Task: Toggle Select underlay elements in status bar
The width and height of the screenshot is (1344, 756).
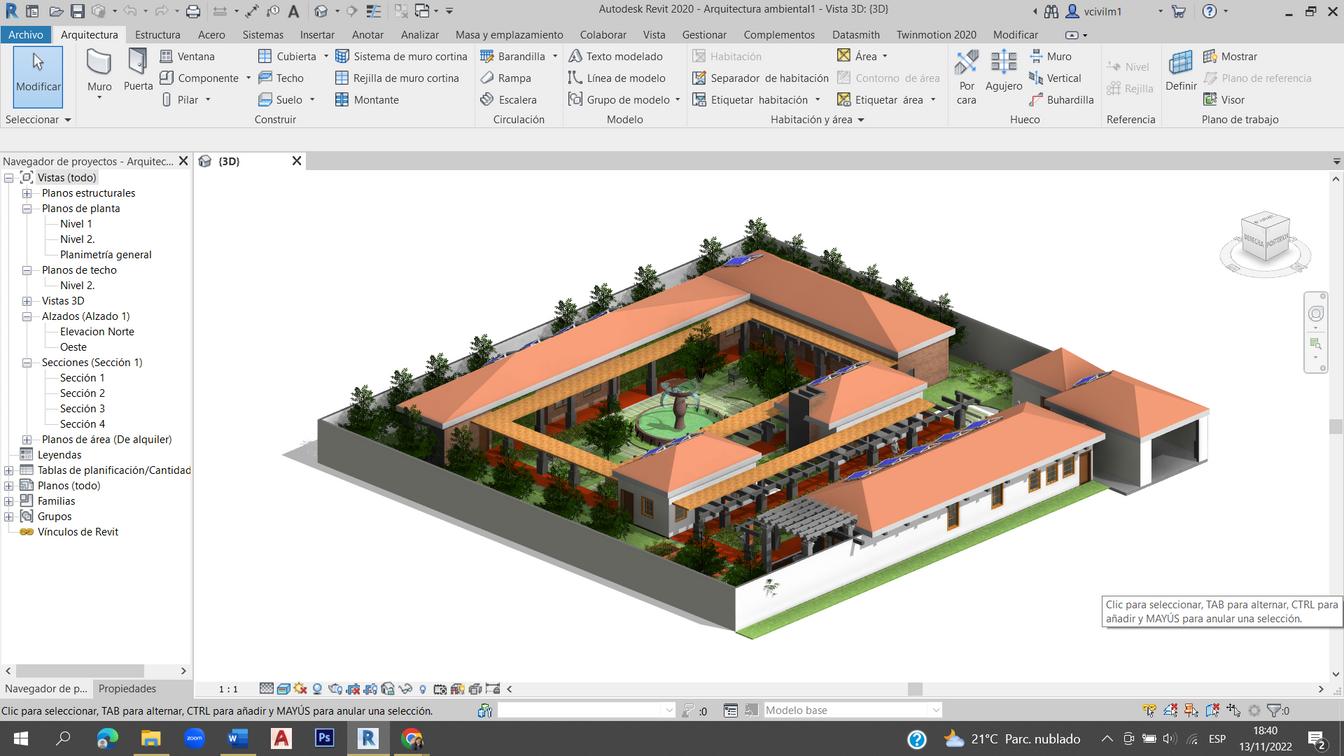Action: click(x=1171, y=711)
